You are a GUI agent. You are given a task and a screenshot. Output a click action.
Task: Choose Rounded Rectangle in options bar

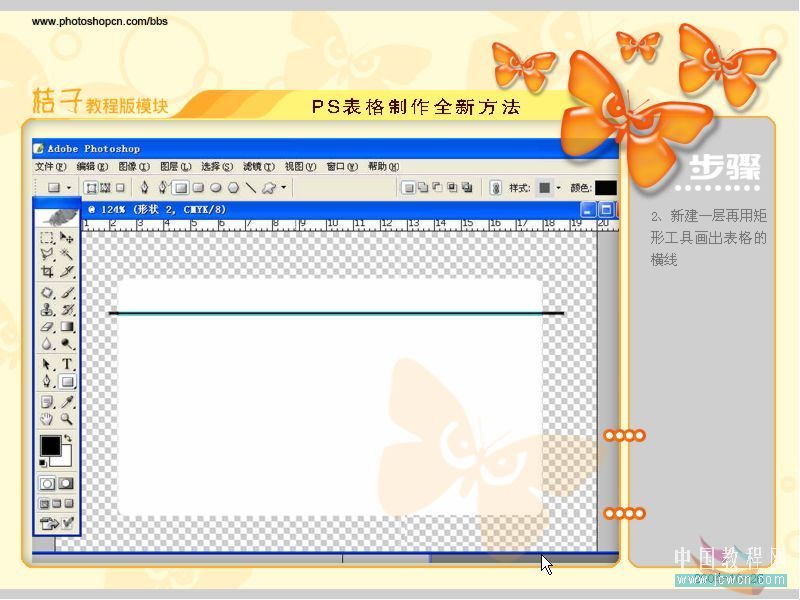(x=198, y=188)
